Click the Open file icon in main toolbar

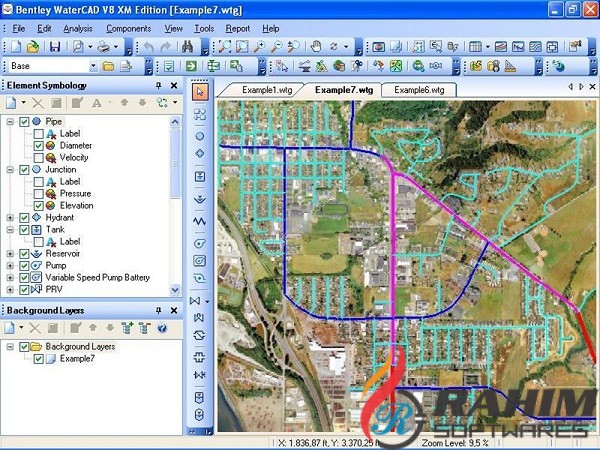[x=33, y=47]
